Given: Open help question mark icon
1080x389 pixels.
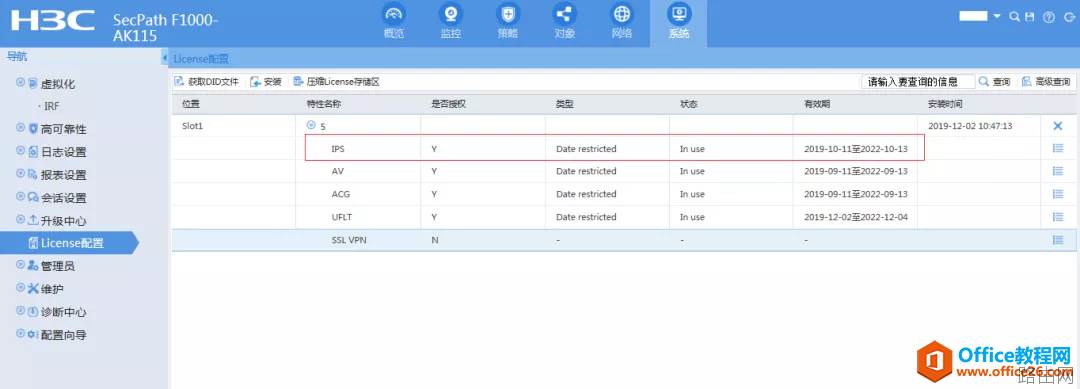Looking at the screenshot, I should (1048, 17).
